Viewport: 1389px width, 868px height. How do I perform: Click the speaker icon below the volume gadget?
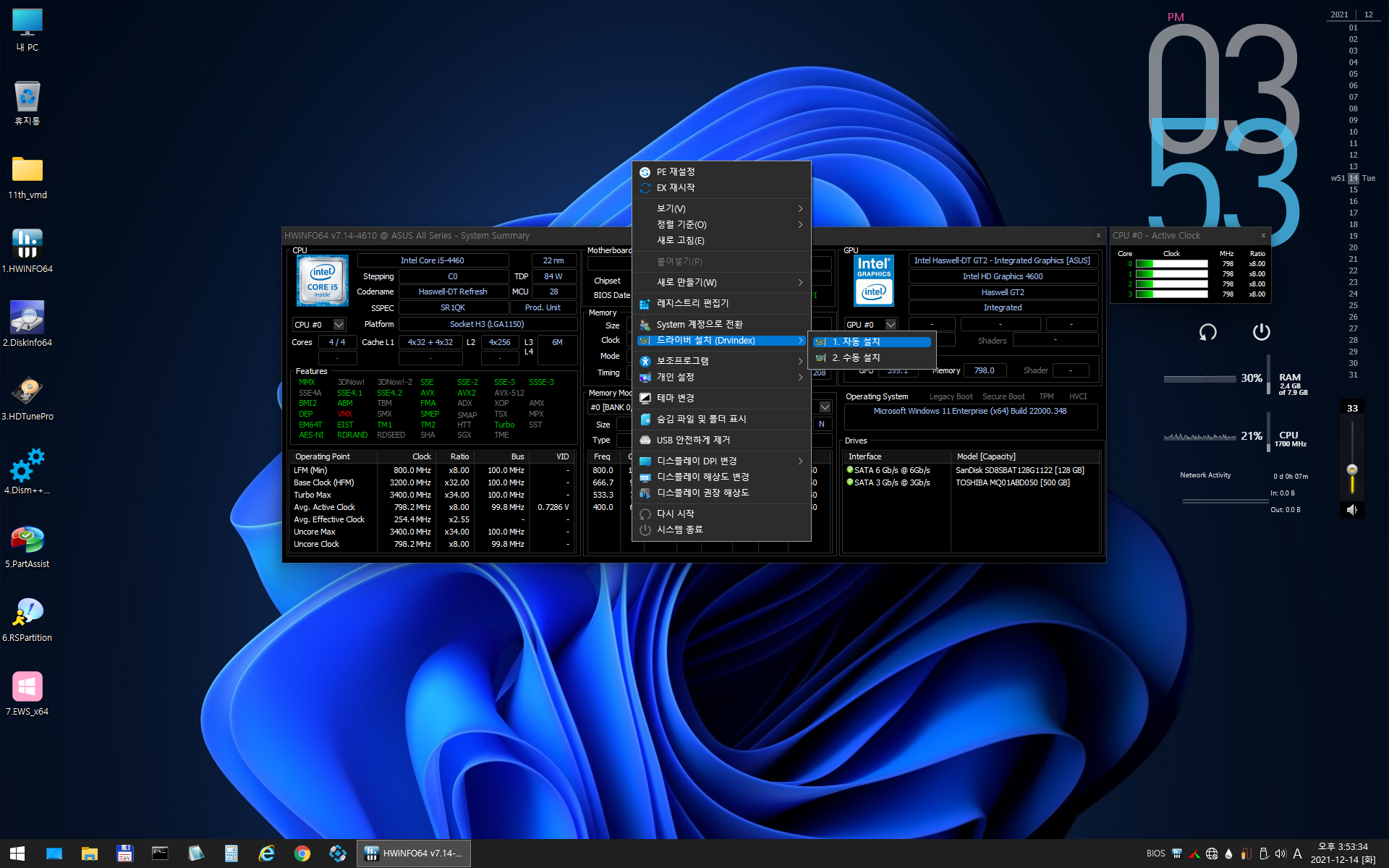[x=1351, y=510]
